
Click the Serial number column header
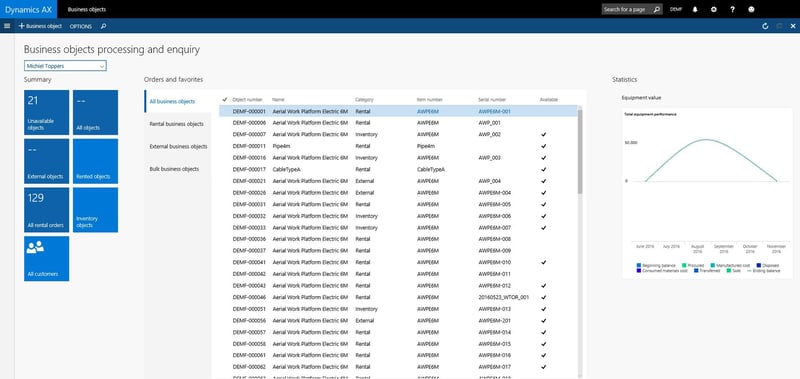(492, 99)
